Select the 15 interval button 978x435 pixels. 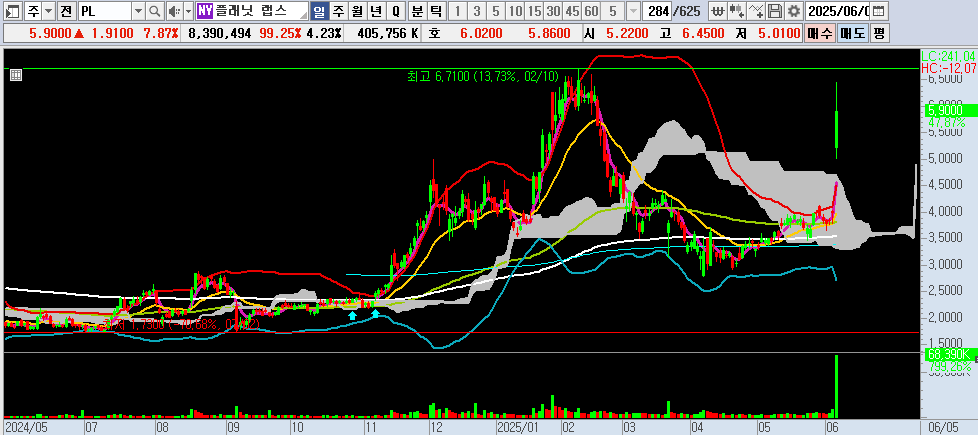click(534, 11)
